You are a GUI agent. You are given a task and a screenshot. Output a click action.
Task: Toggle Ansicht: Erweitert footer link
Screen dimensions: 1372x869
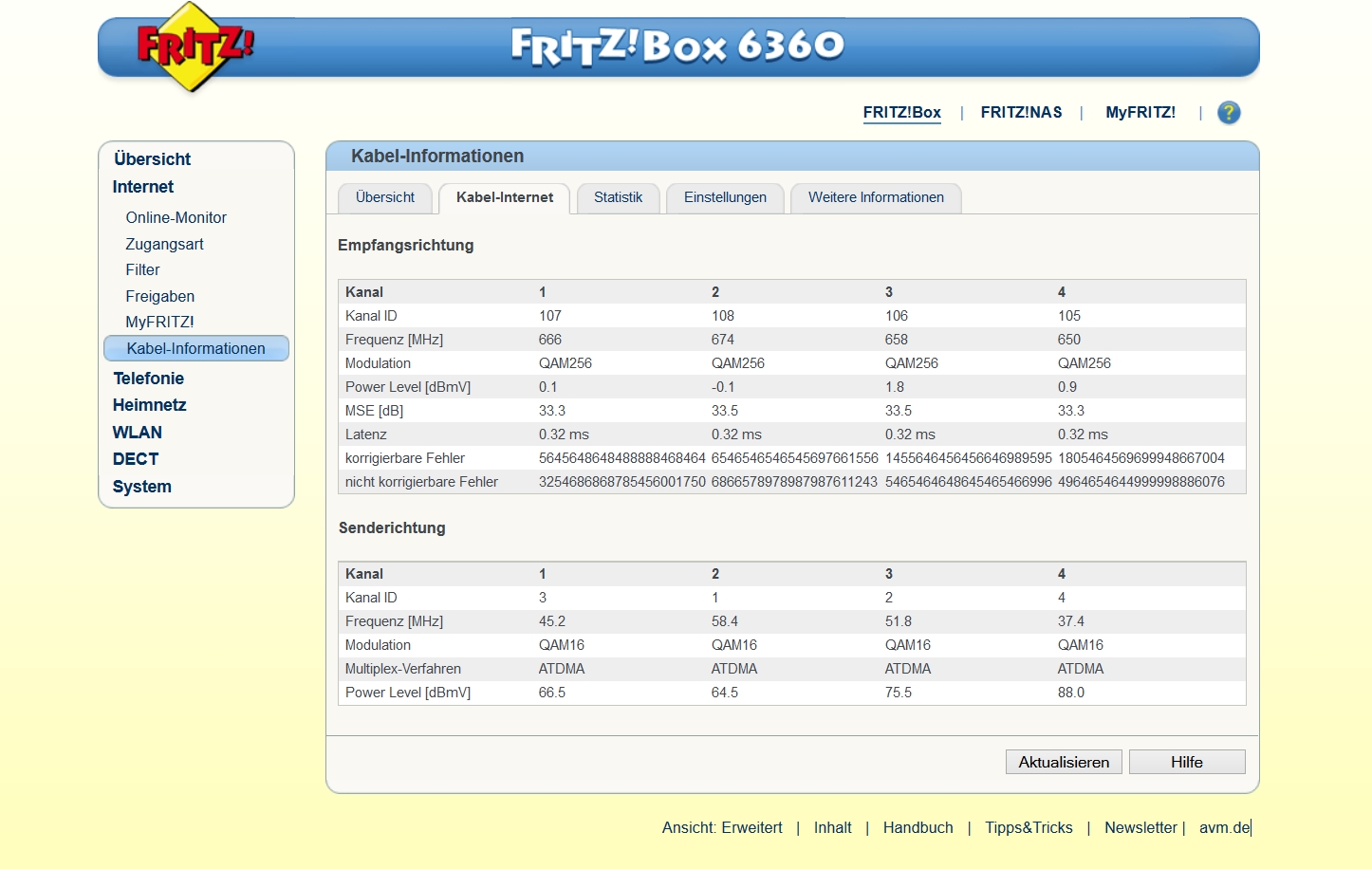[722, 827]
